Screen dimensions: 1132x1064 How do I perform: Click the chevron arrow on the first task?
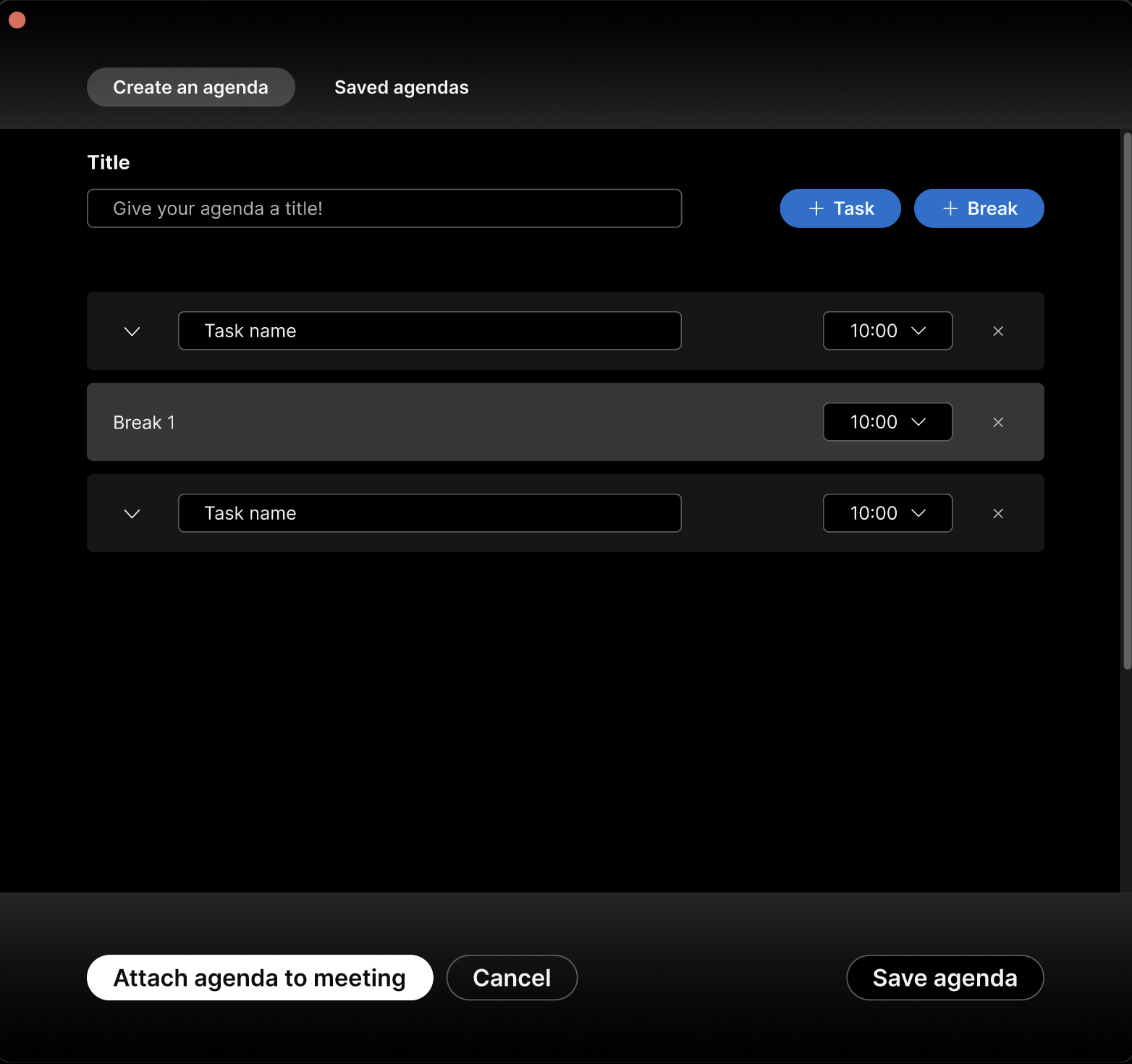tap(132, 331)
